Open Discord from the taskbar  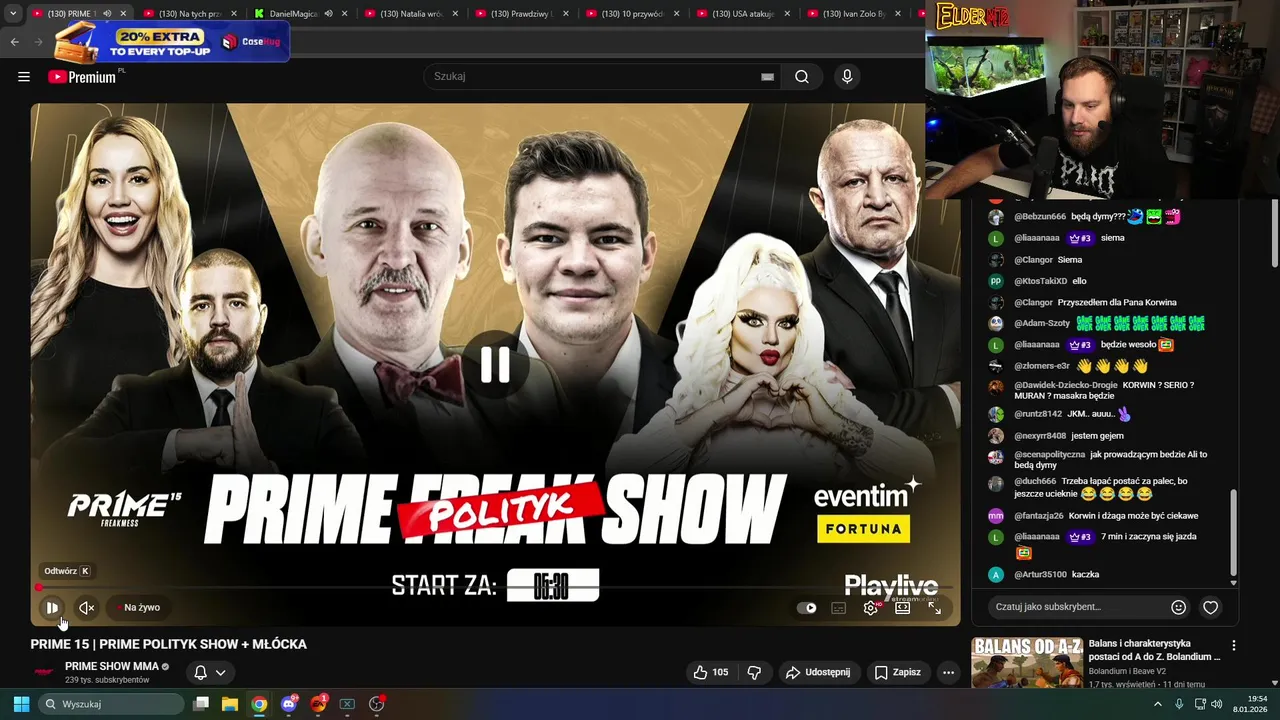[289, 704]
